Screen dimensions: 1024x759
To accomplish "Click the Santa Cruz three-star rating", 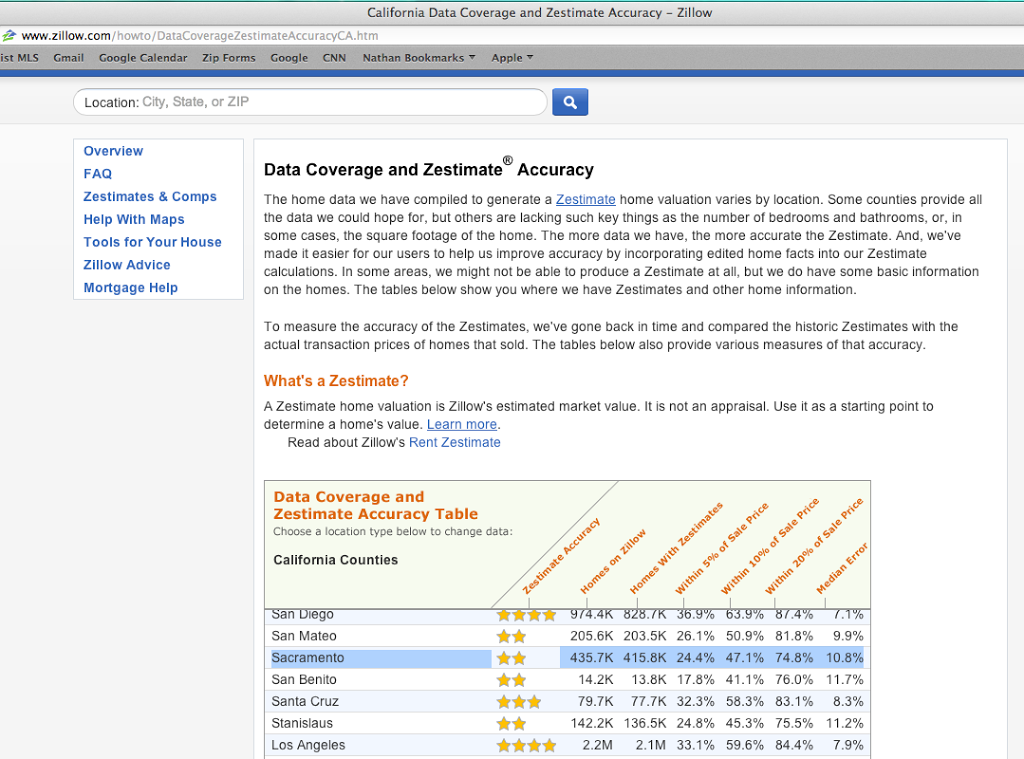I will (x=519, y=702).
